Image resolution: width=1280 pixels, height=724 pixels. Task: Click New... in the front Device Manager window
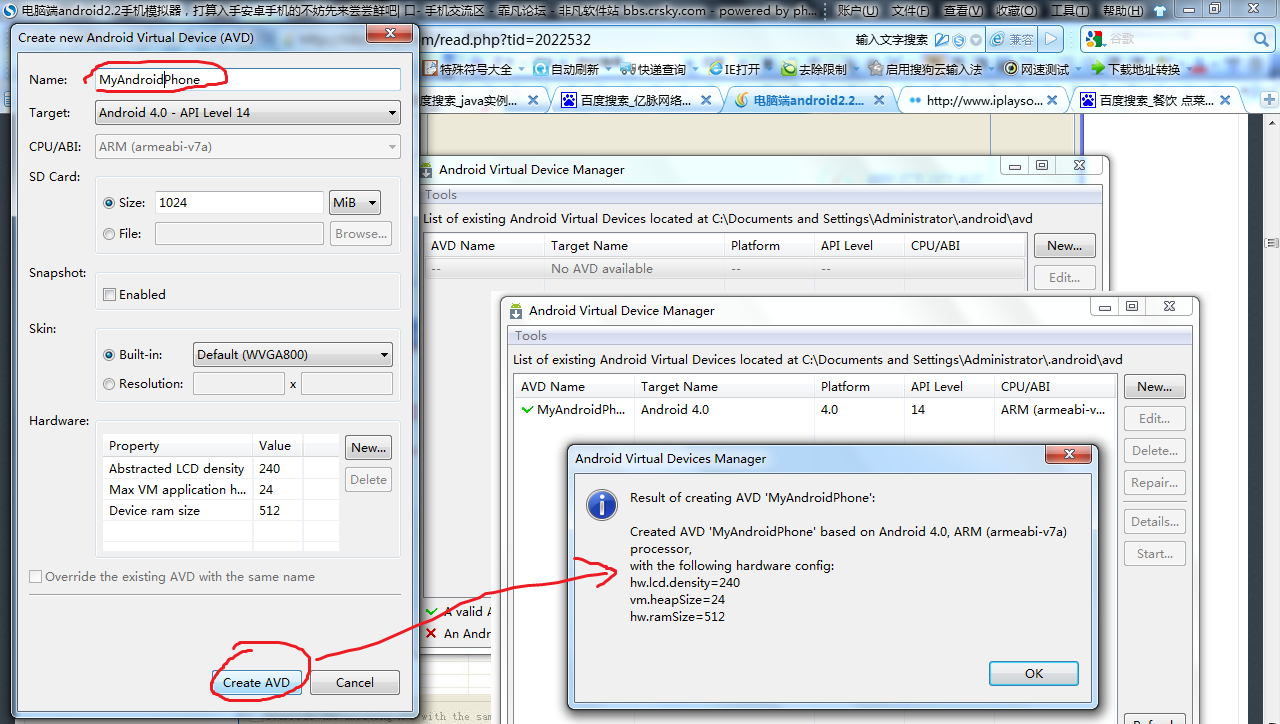[x=1154, y=387]
